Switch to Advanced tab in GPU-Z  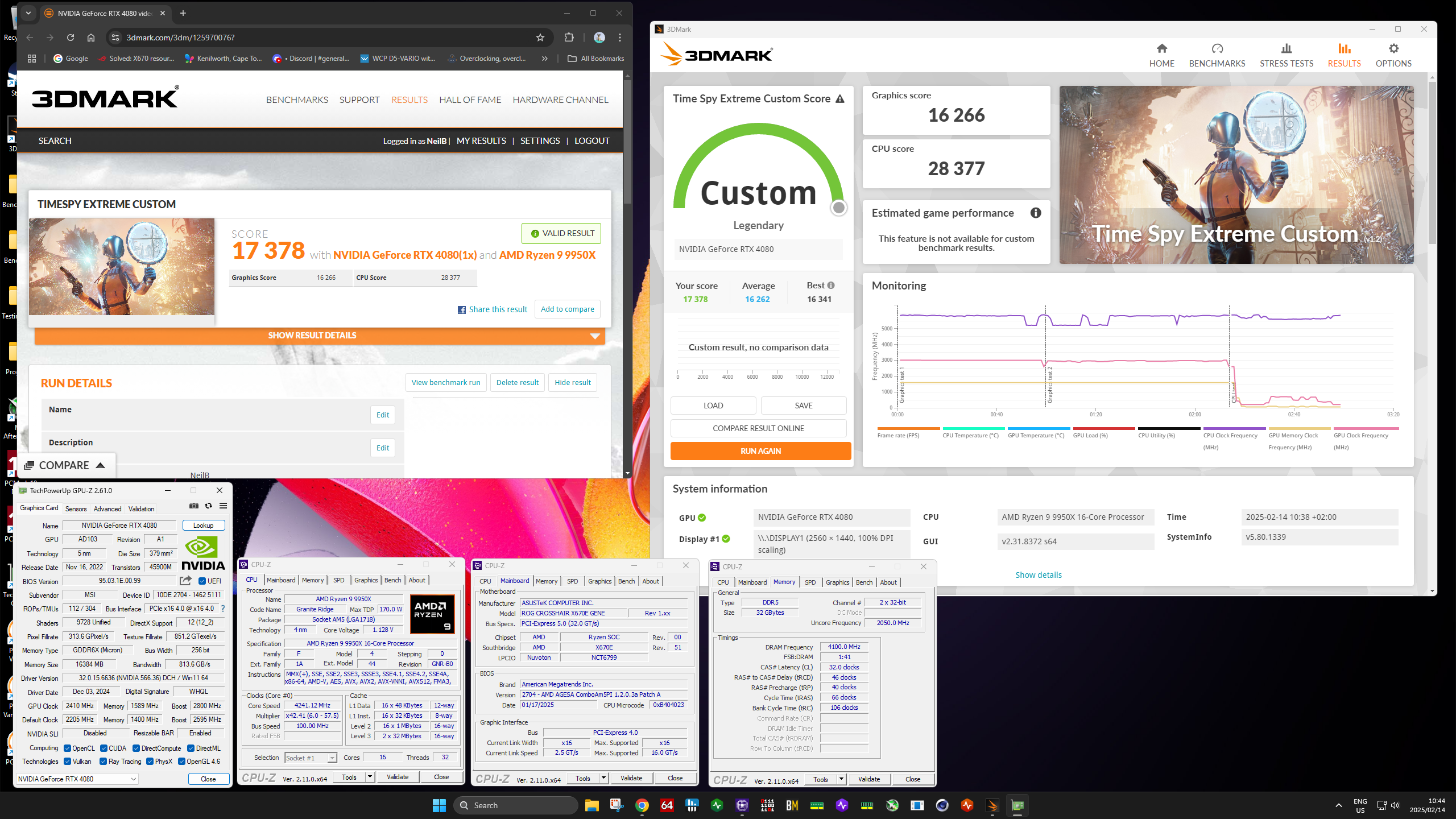(107, 509)
